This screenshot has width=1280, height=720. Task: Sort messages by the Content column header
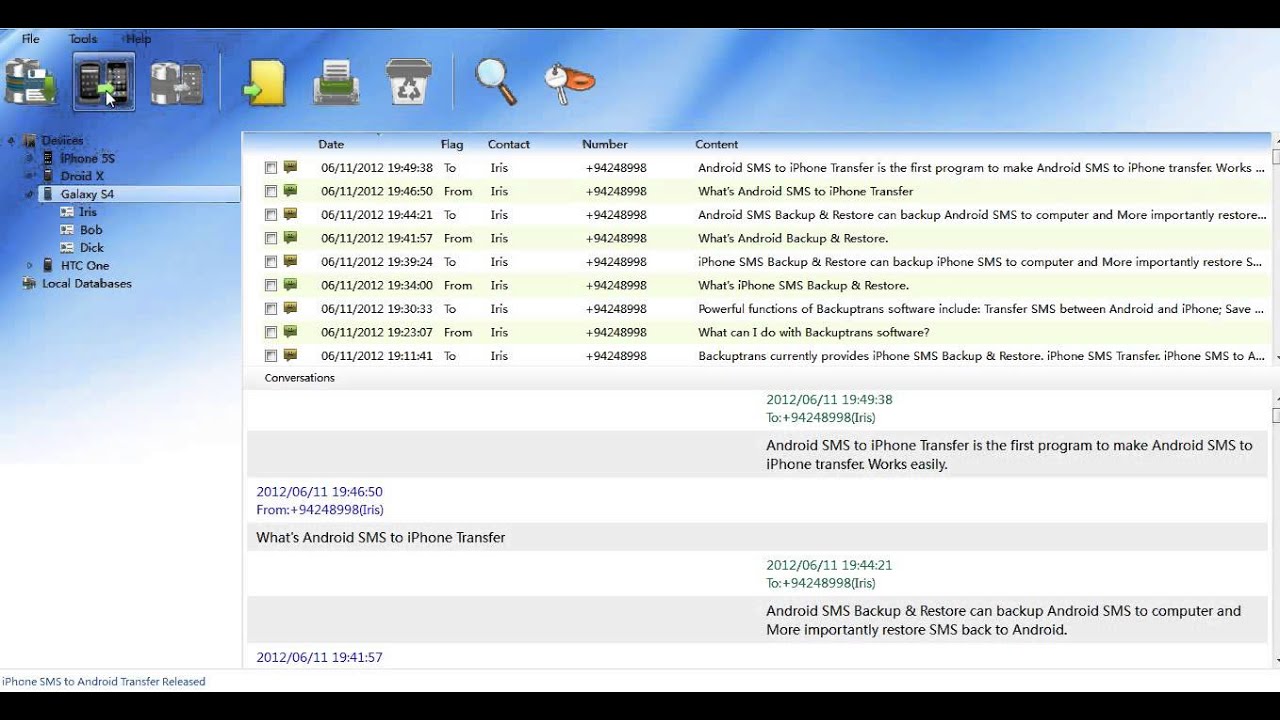[x=717, y=144]
